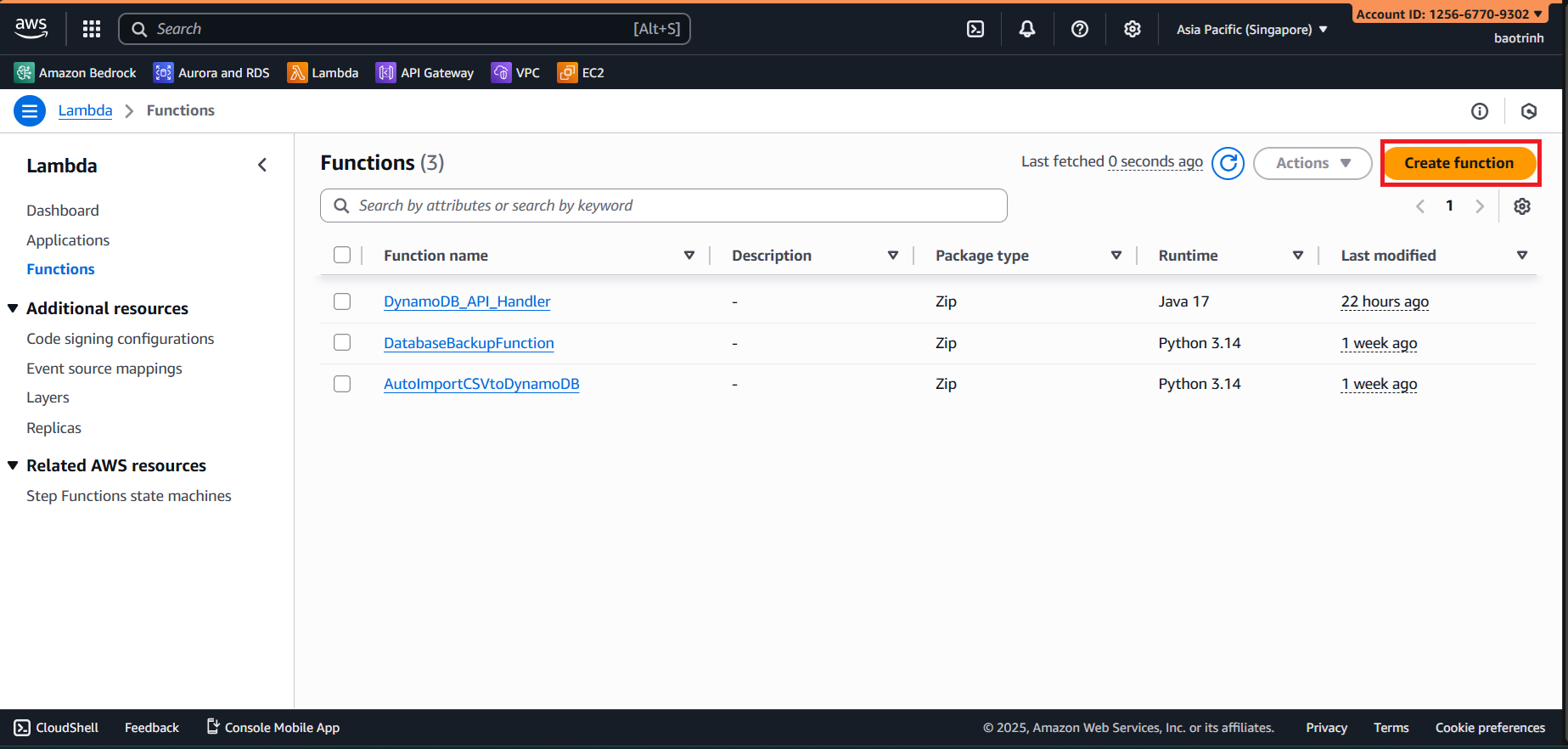The image size is (1568, 749).
Task: Collapse the Additional resources section
Action: (13, 308)
